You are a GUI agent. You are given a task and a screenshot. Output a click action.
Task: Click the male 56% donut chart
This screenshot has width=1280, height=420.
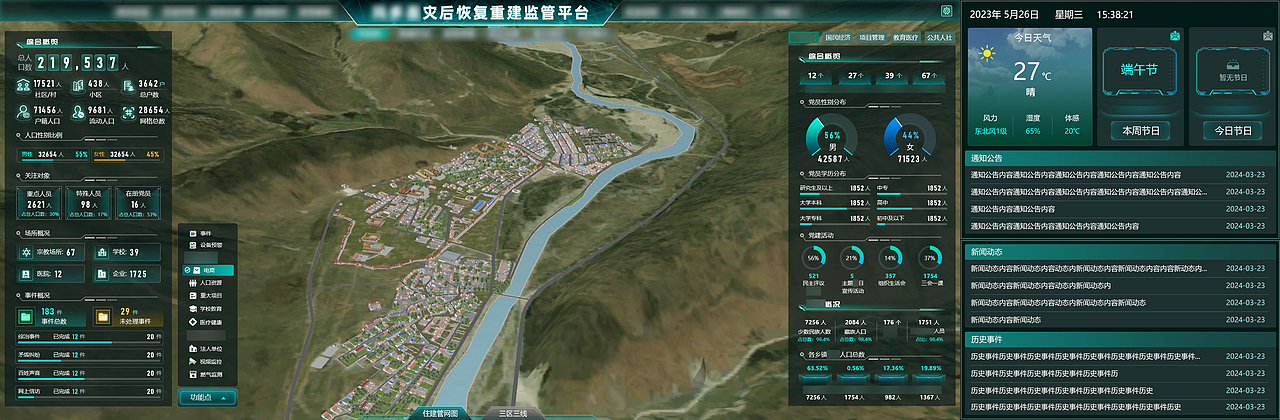click(831, 137)
